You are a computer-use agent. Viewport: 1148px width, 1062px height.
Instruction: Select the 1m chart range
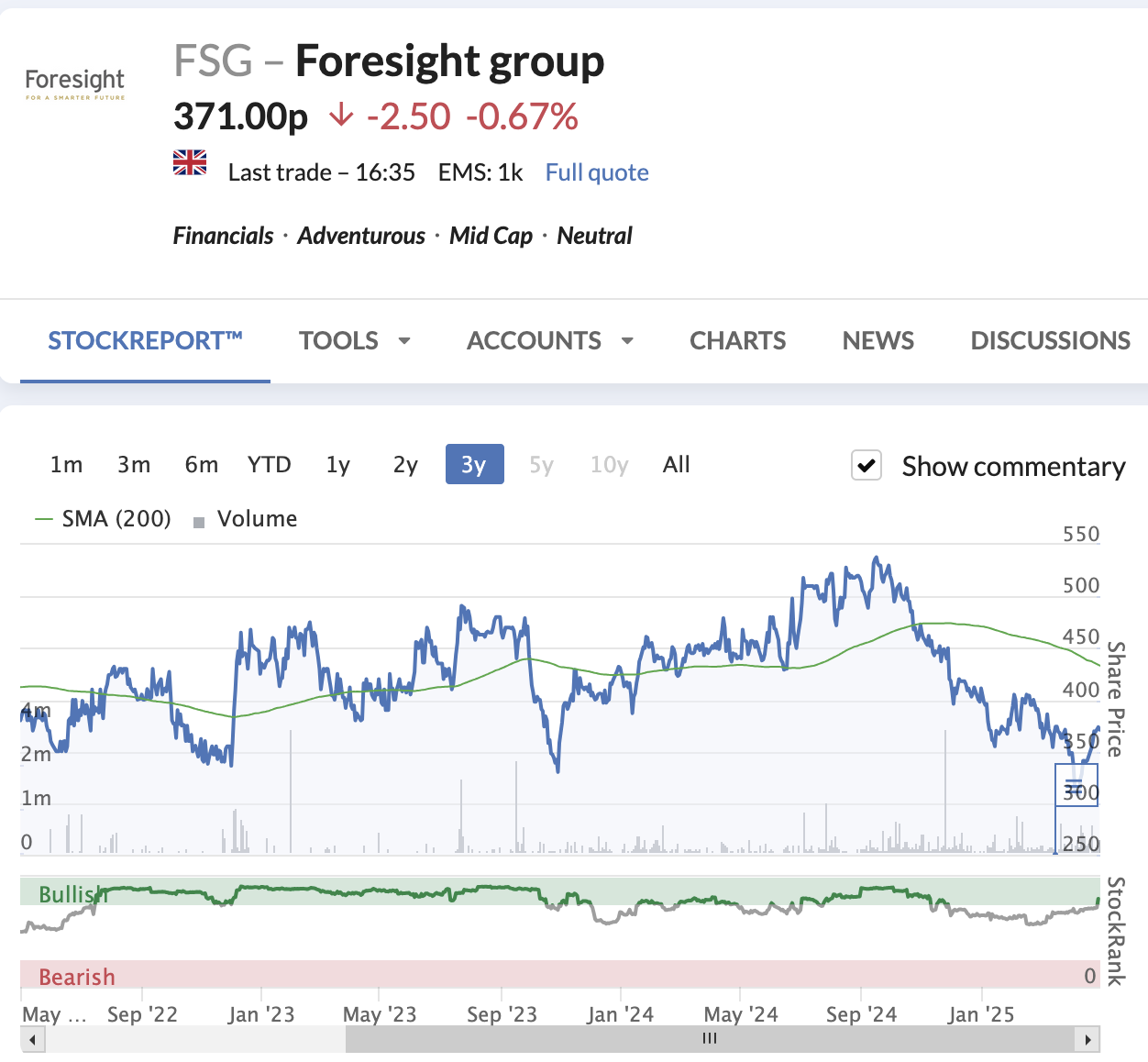click(66, 465)
